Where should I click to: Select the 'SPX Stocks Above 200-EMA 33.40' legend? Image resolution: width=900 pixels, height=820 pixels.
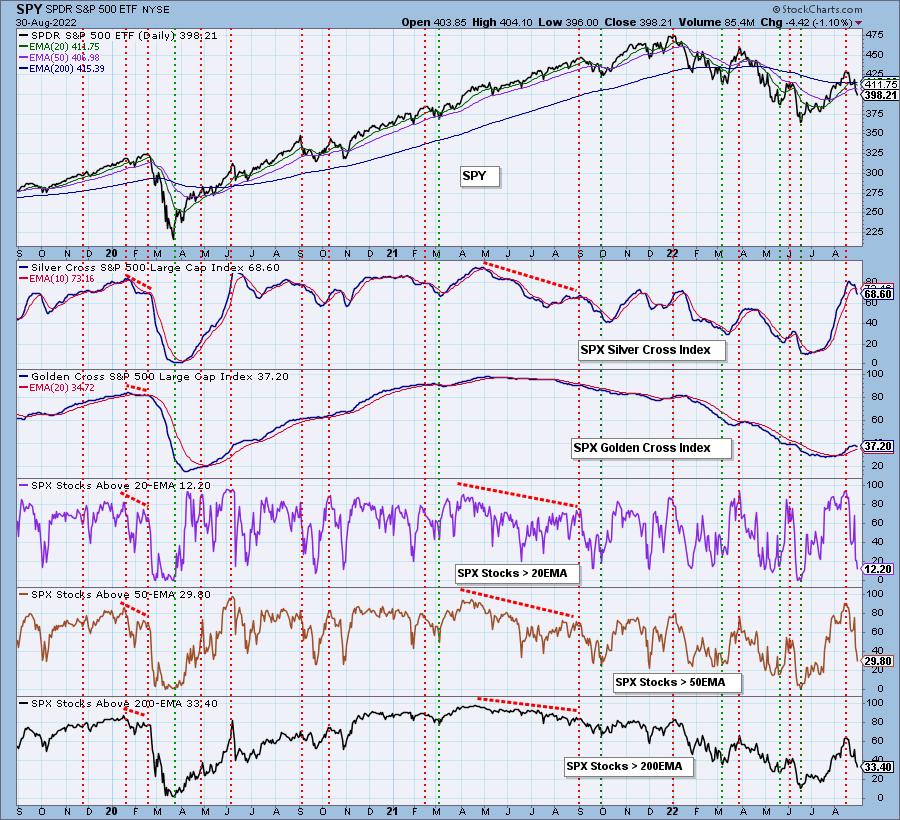click(118, 704)
